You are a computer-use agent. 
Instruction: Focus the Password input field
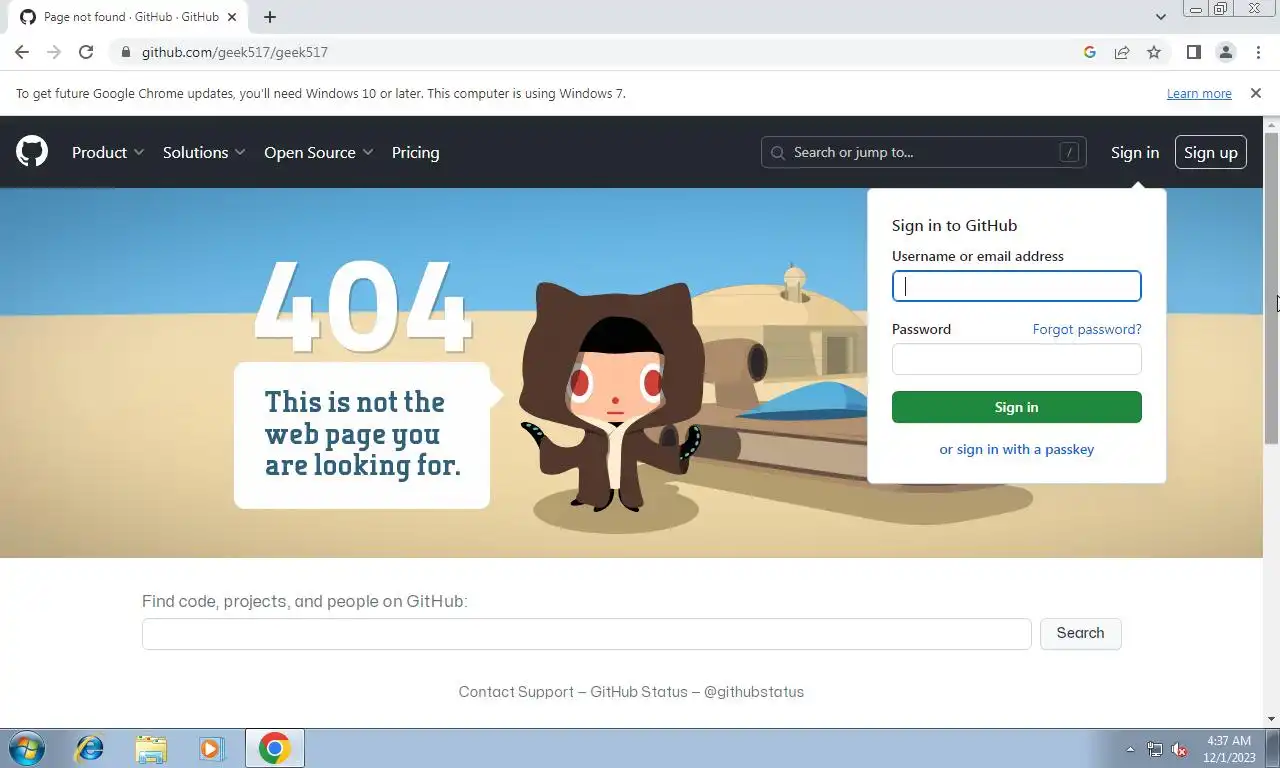click(x=1016, y=359)
